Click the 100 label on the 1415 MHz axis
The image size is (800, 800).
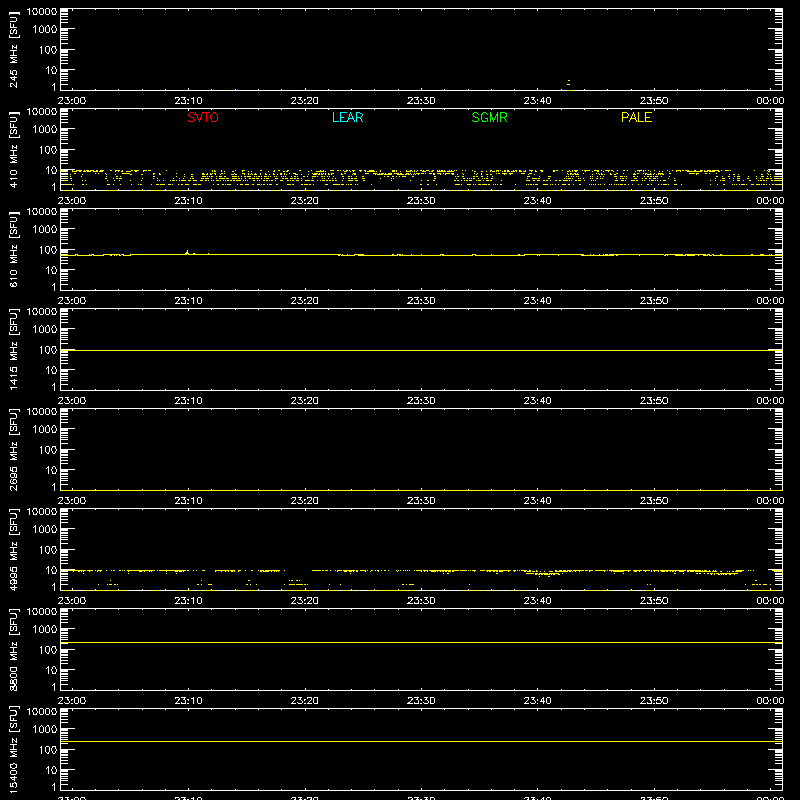(x=48, y=350)
